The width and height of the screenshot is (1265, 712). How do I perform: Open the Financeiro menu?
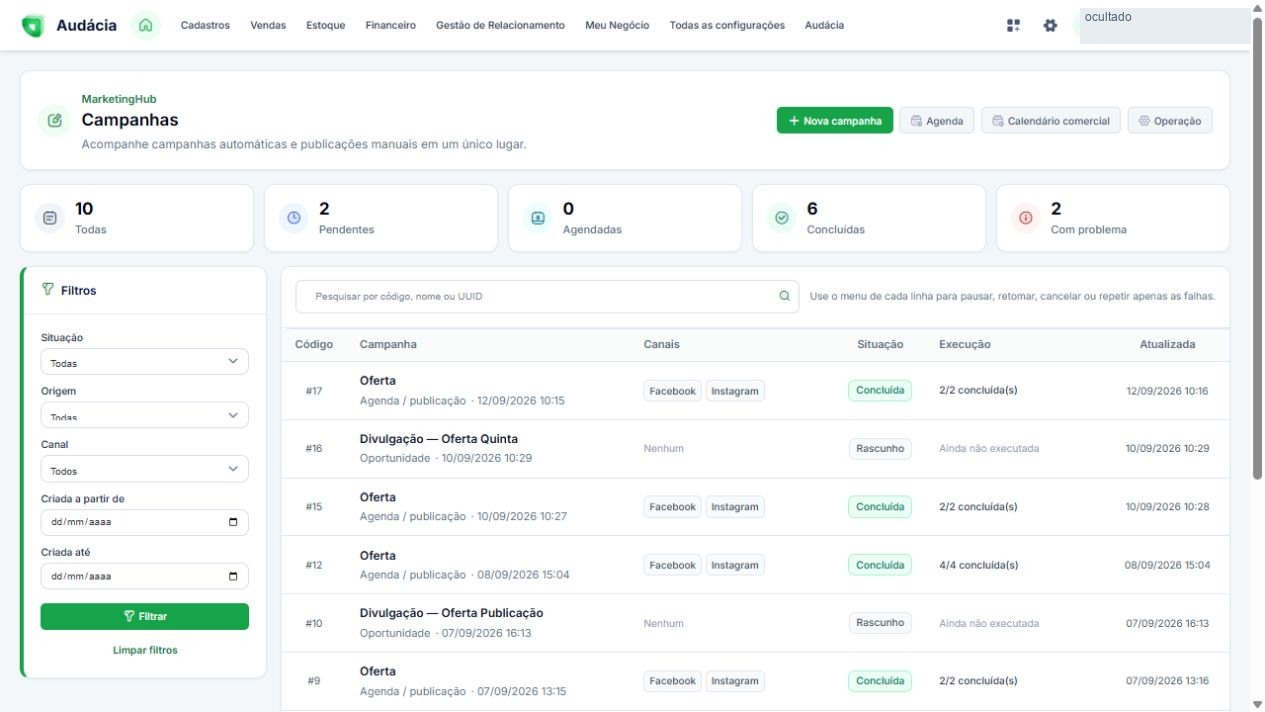(x=391, y=26)
